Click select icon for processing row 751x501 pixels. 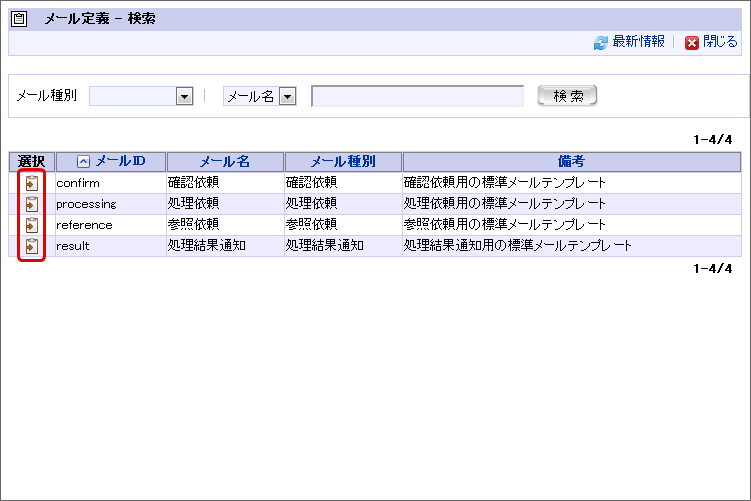click(x=32, y=204)
